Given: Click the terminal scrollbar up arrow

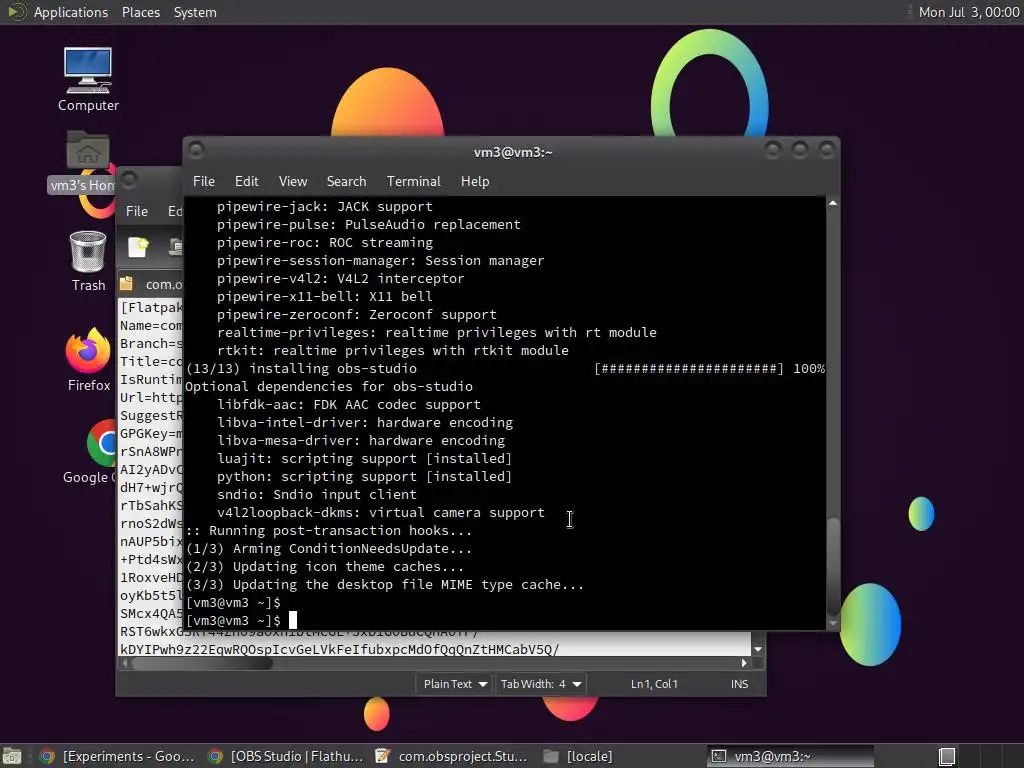Looking at the screenshot, I should click(833, 204).
